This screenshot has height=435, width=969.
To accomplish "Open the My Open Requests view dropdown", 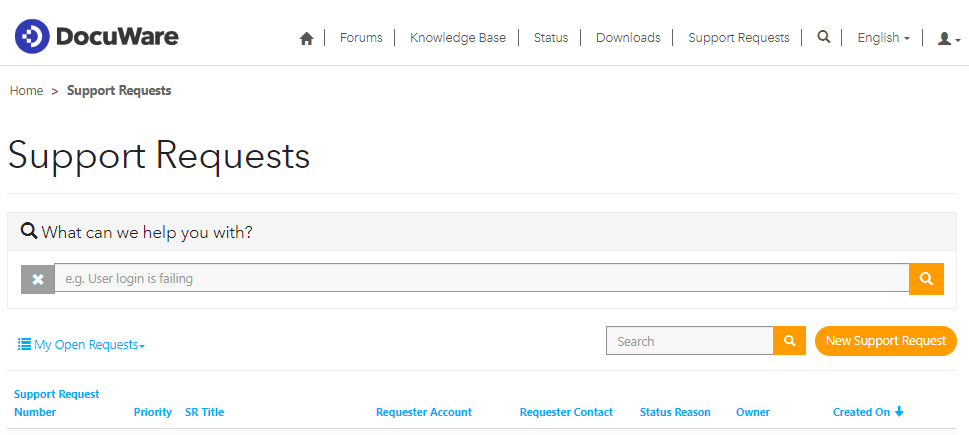I will pos(82,345).
